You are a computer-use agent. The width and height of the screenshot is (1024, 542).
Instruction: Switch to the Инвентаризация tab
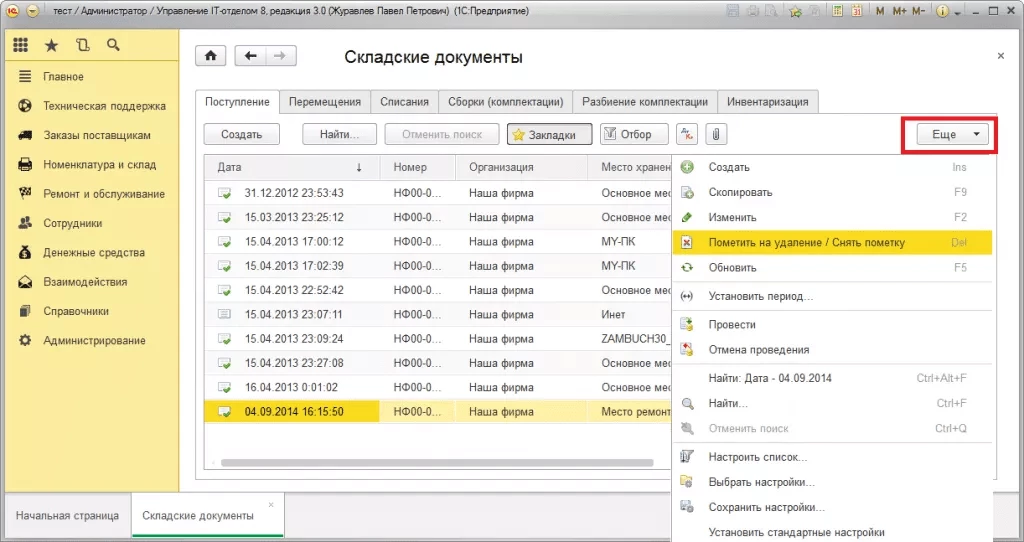(767, 102)
